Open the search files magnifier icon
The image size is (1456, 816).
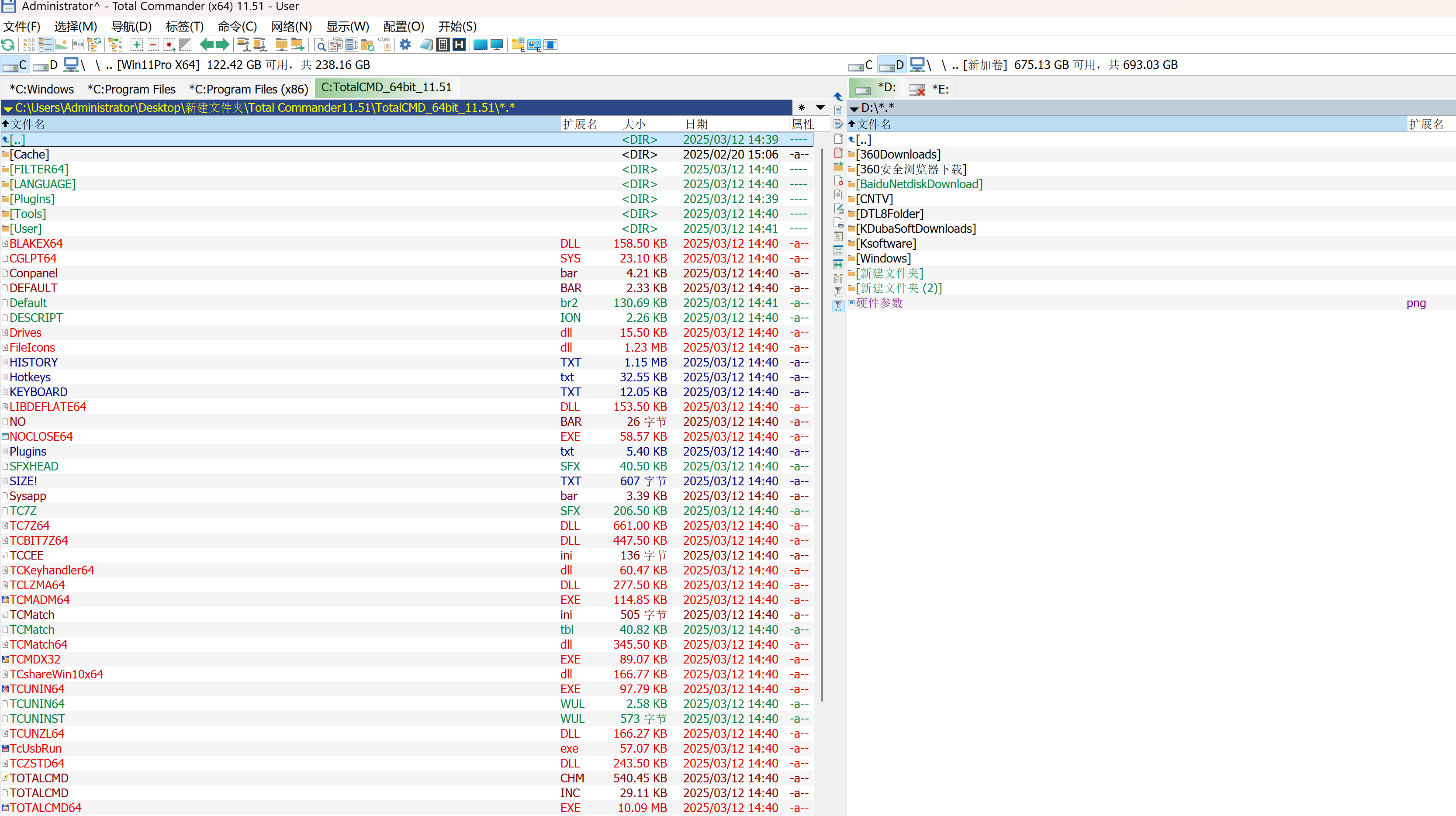point(319,45)
